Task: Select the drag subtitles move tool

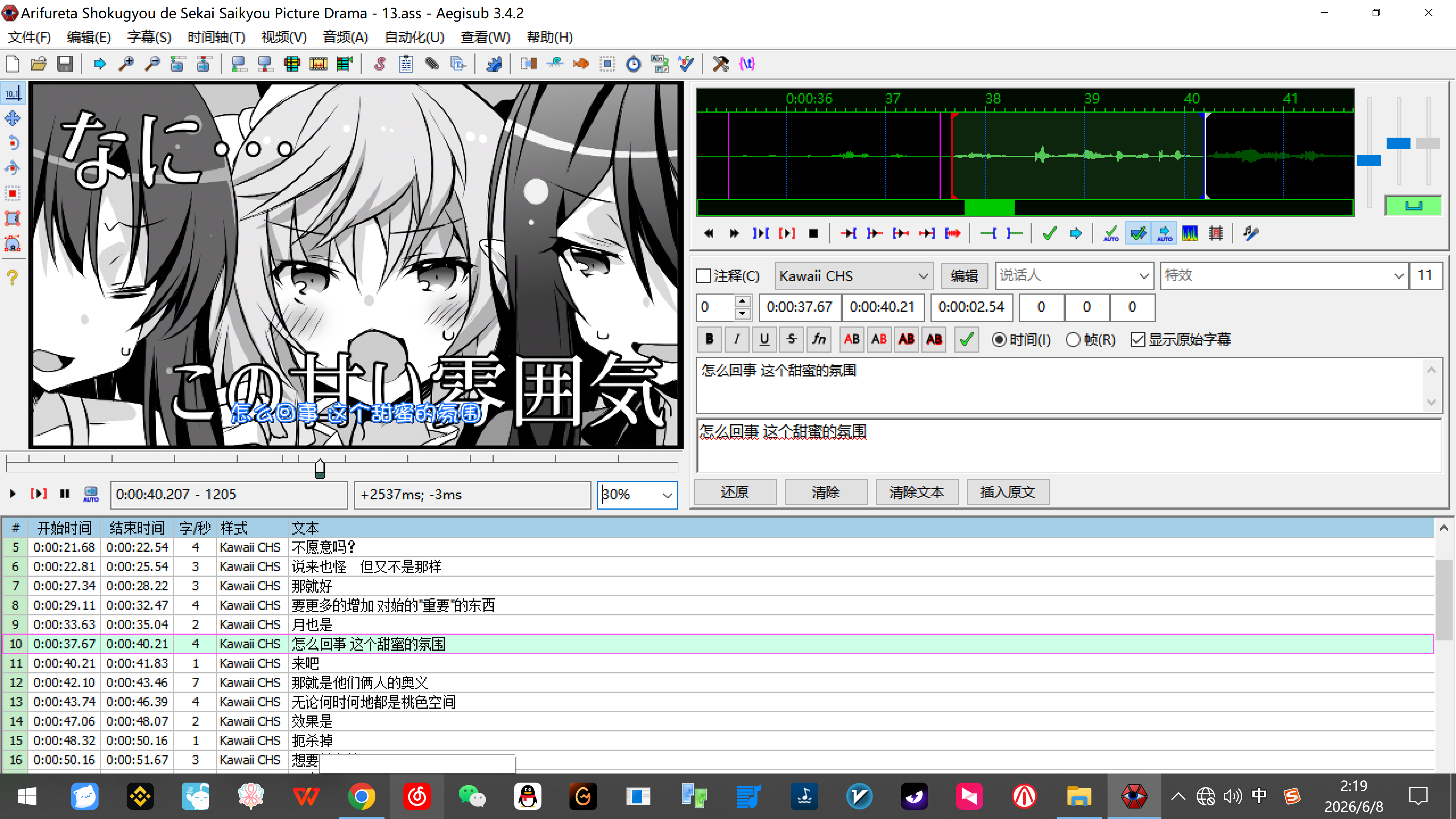Action: coord(13,118)
